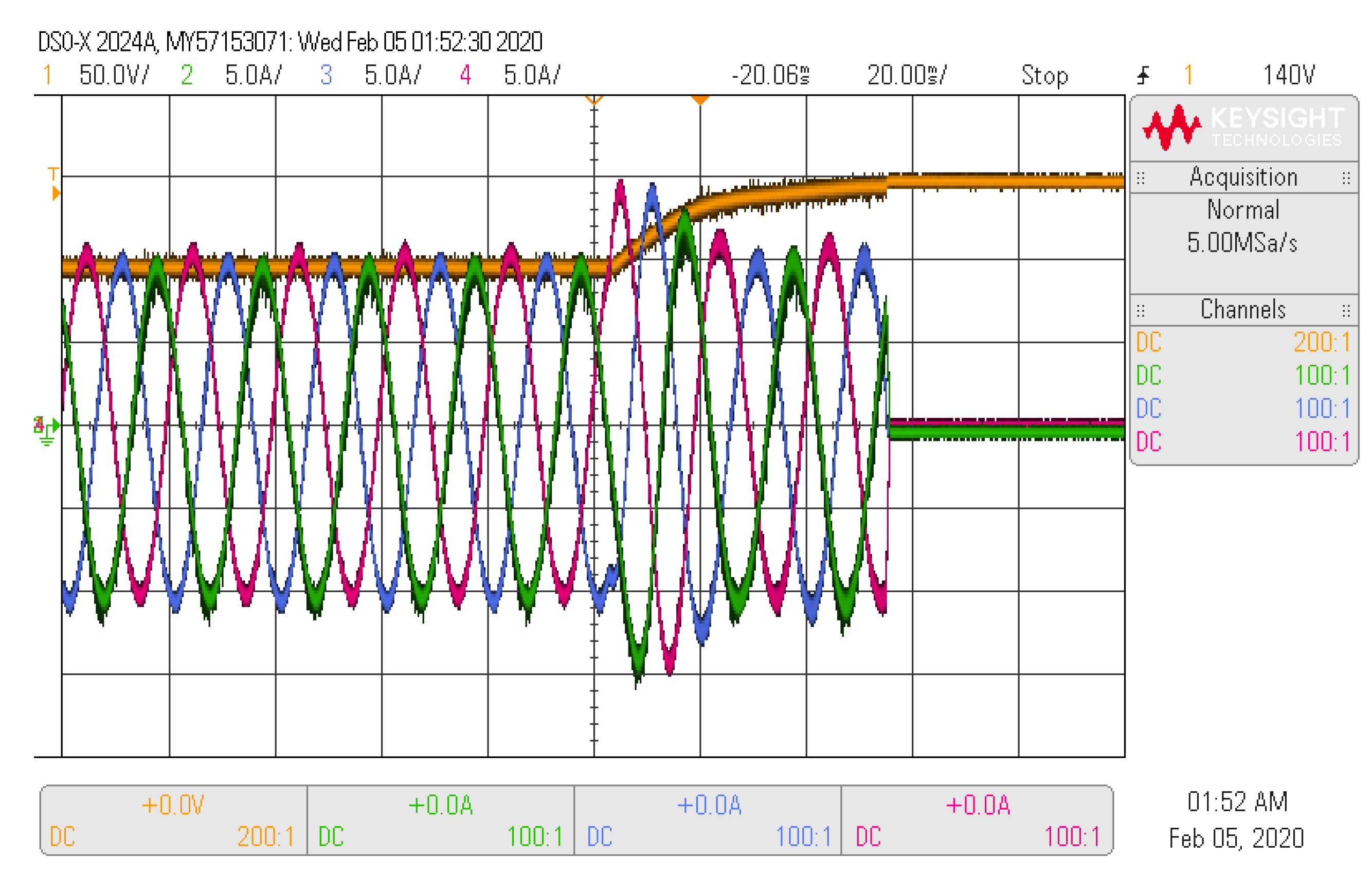
Task: Select channel 3 current scale control
Action: pos(394,76)
